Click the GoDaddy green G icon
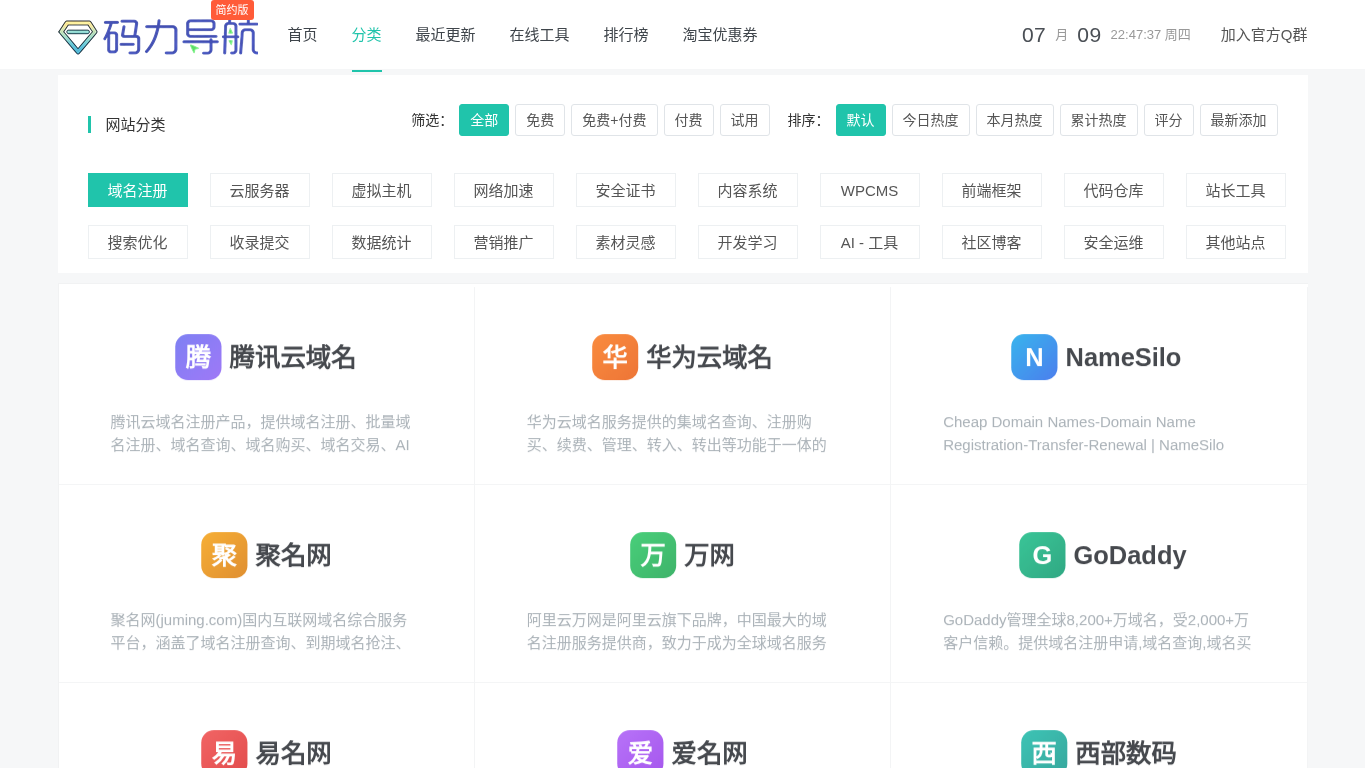 (1042, 555)
